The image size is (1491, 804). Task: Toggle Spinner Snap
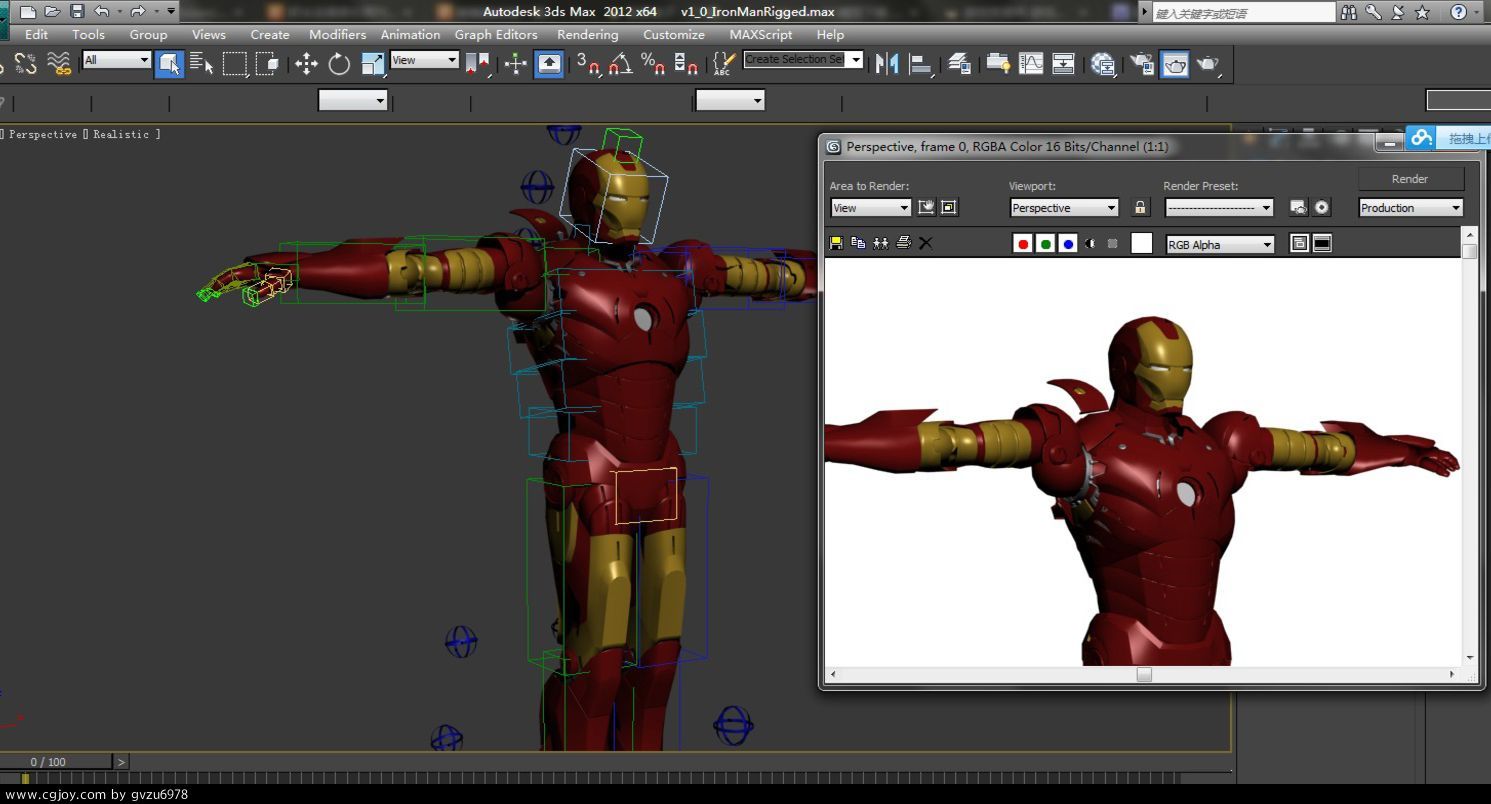(x=686, y=63)
